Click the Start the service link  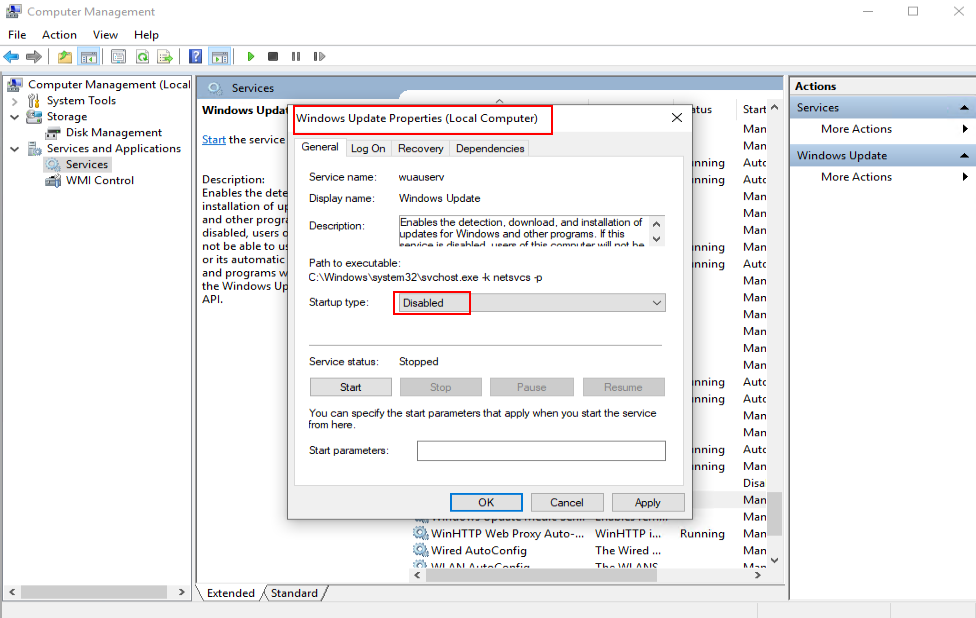(x=214, y=139)
